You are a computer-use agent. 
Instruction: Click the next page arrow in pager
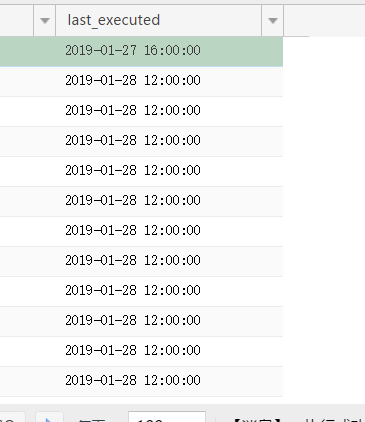pyautogui.click(x=49, y=418)
